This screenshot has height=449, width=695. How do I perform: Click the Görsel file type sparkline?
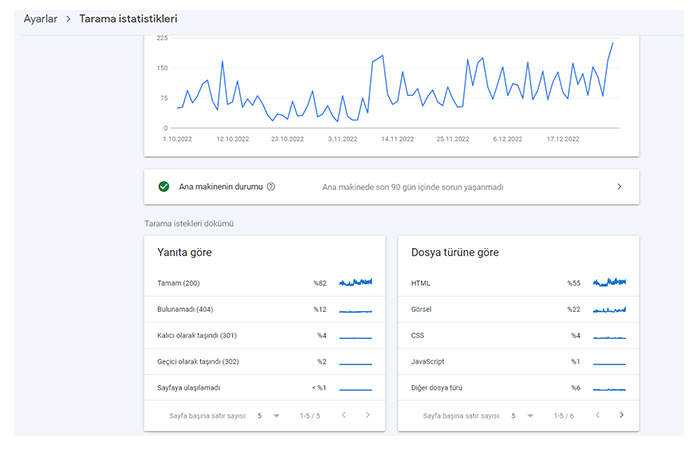click(609, 309)
